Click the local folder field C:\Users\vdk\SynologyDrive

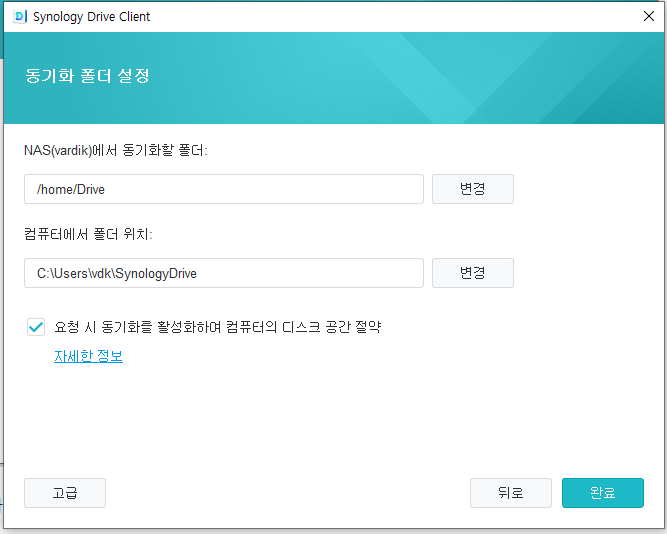click(224, 273)
